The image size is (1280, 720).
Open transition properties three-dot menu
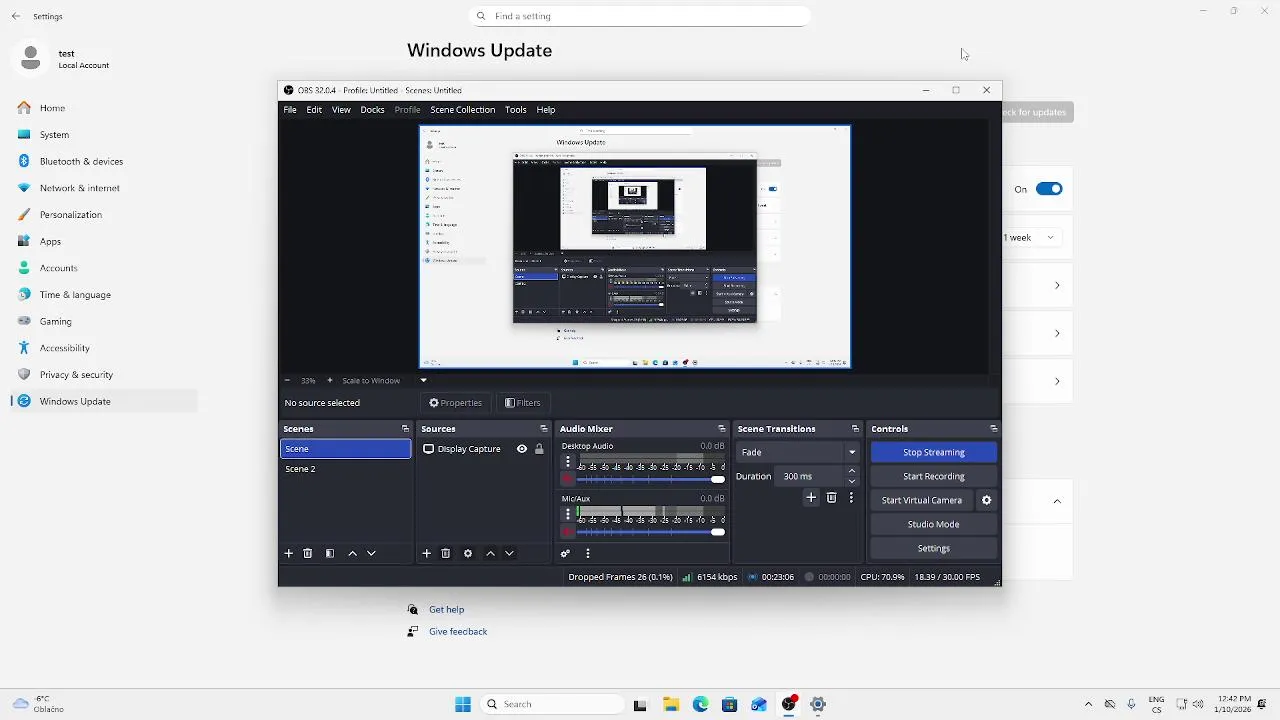[852, 497]
